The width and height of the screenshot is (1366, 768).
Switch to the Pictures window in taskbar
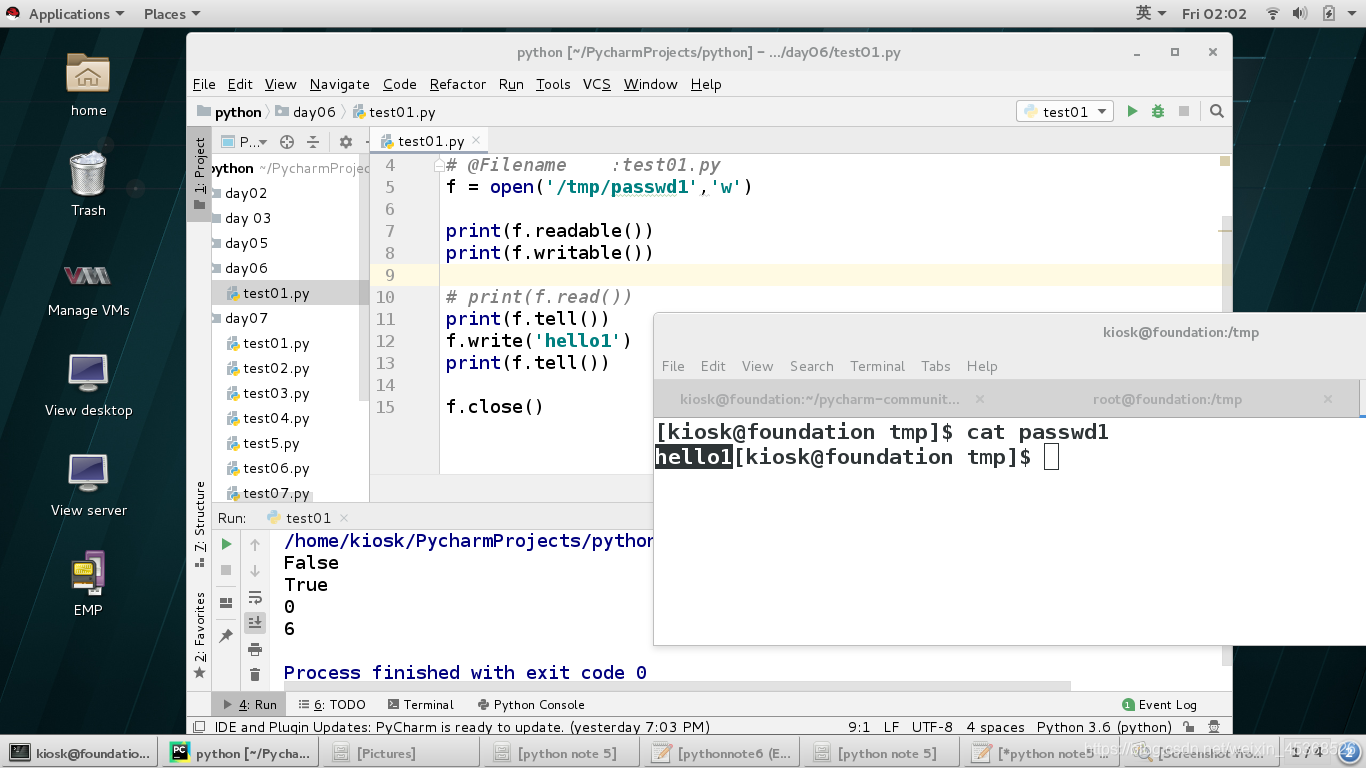coord(398,753)
